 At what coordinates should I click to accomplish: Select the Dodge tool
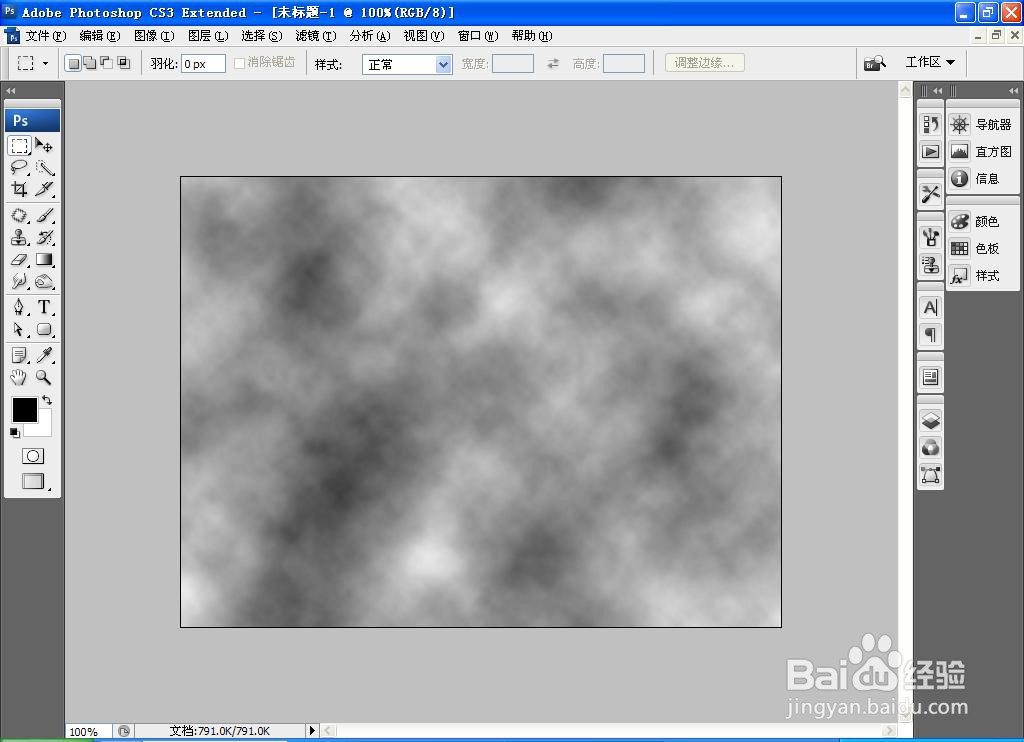coord(44,282)
